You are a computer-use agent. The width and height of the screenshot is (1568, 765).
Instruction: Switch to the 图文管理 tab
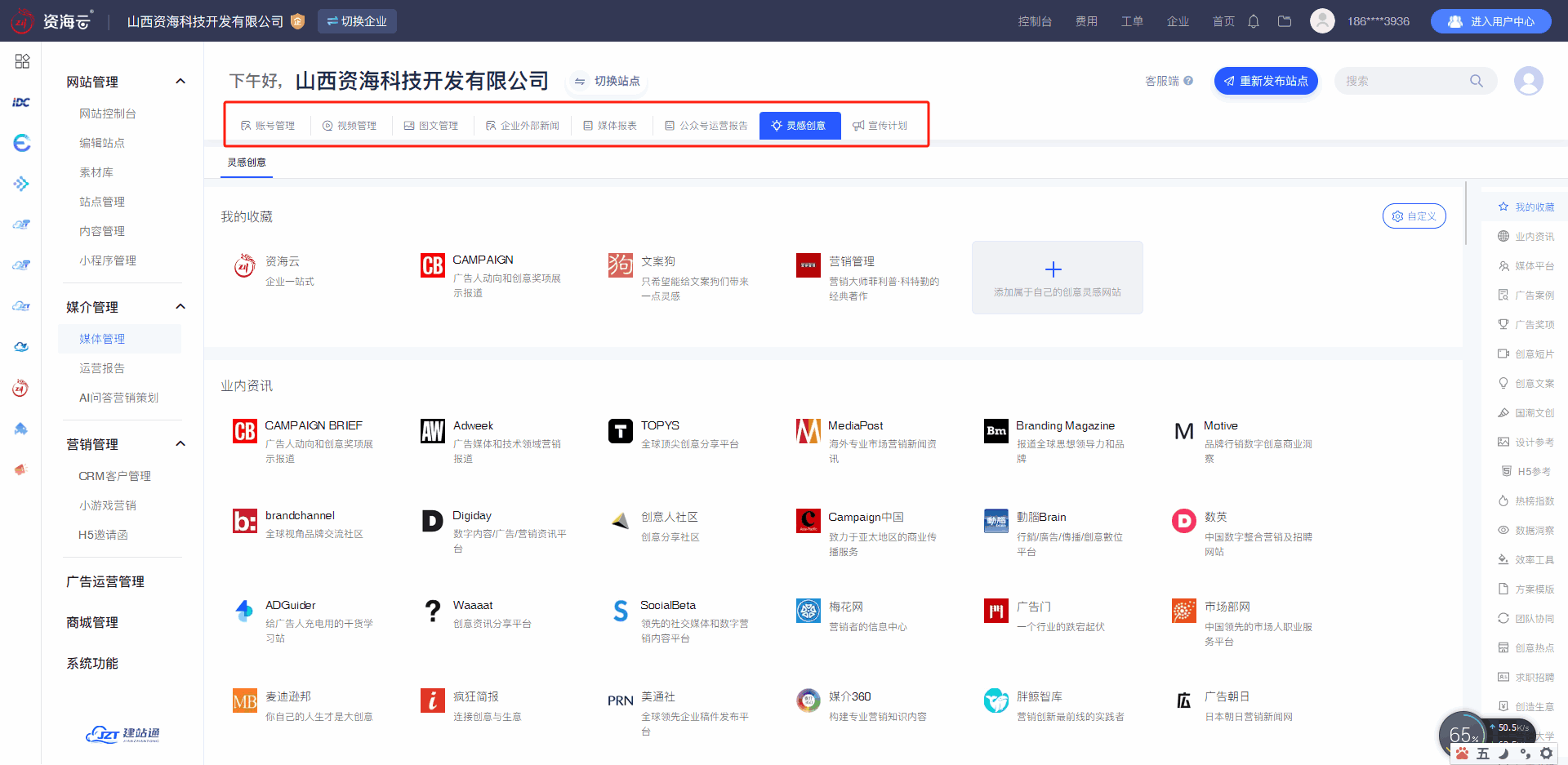[x=431, y=126]
